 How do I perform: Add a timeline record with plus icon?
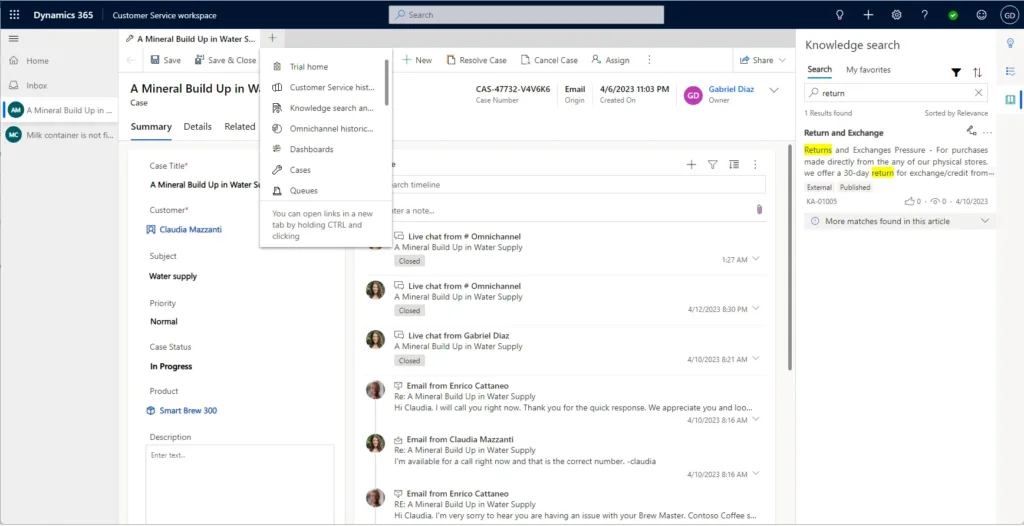tap(691, 164)
